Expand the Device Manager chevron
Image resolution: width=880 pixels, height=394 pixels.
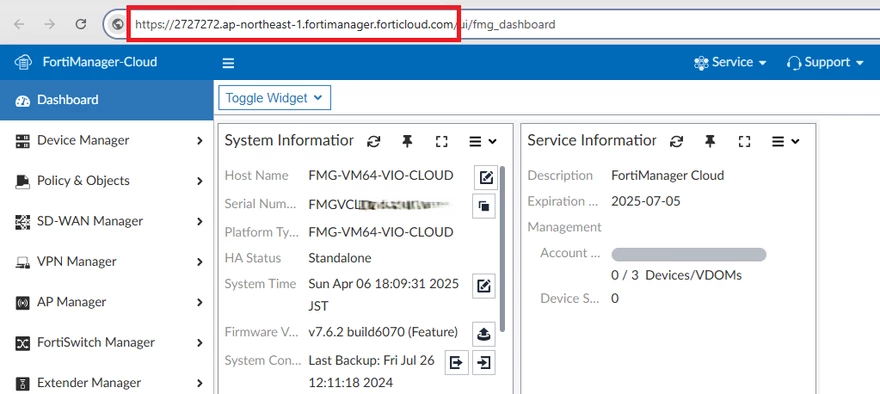(200, 141)
